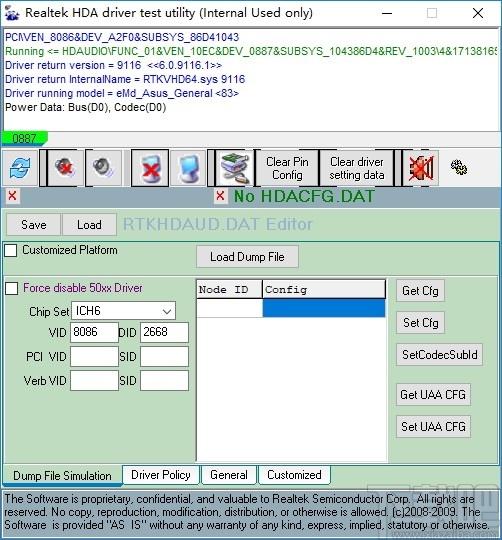Screen dimensions: 502x540
Task: Click the 'Power Data: Bus(D0), Codec(D0)' line
Action: (x=85, y=107)
